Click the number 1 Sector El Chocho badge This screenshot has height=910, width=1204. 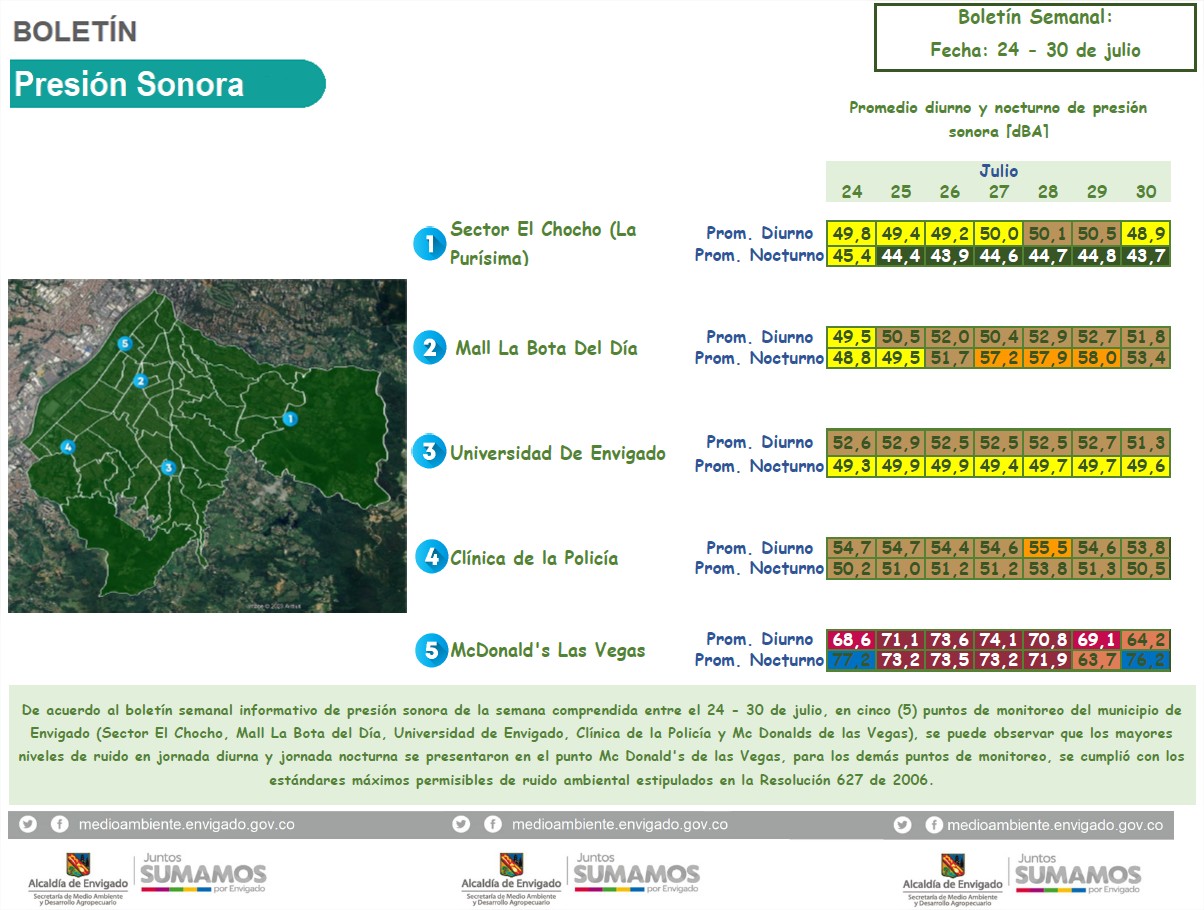tap(429, 243)
